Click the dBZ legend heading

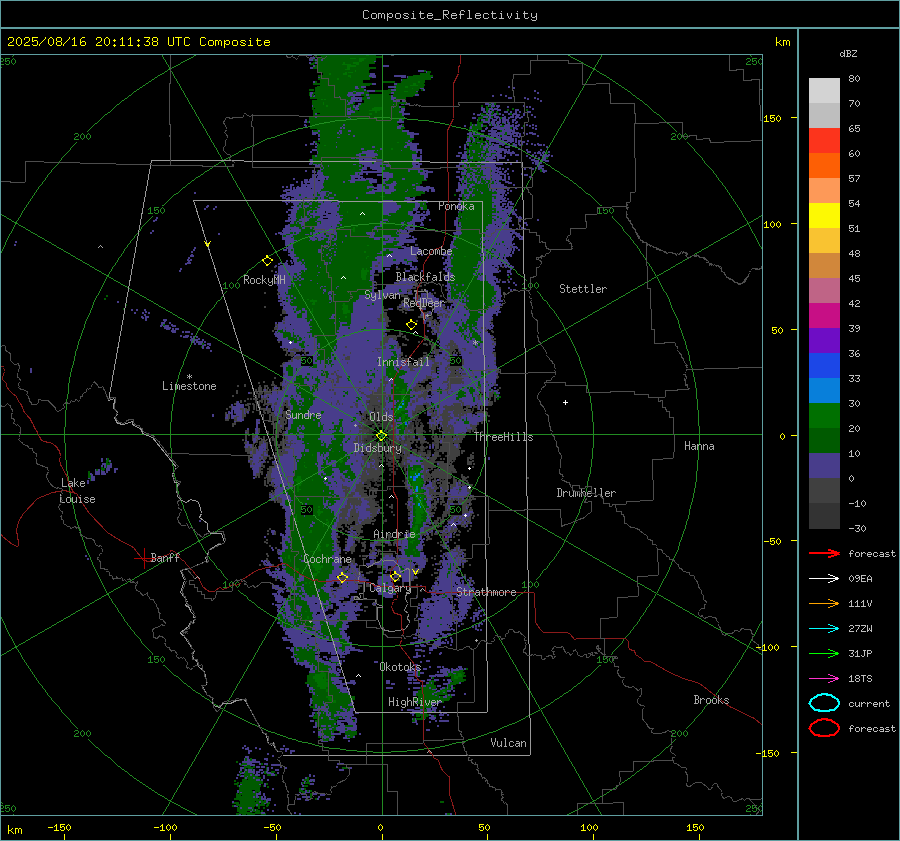click(848, 53)
